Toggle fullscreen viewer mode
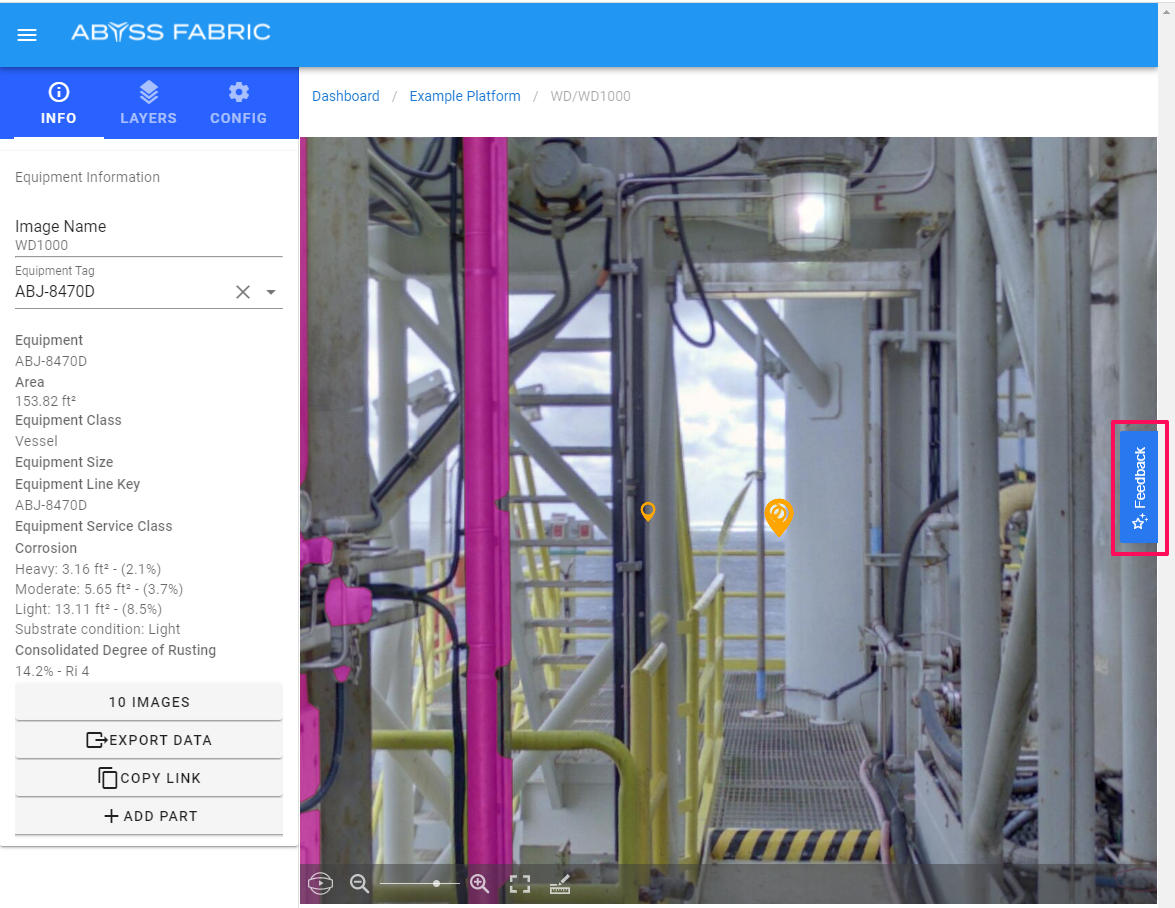1175x908 pixels. (520, 884)
